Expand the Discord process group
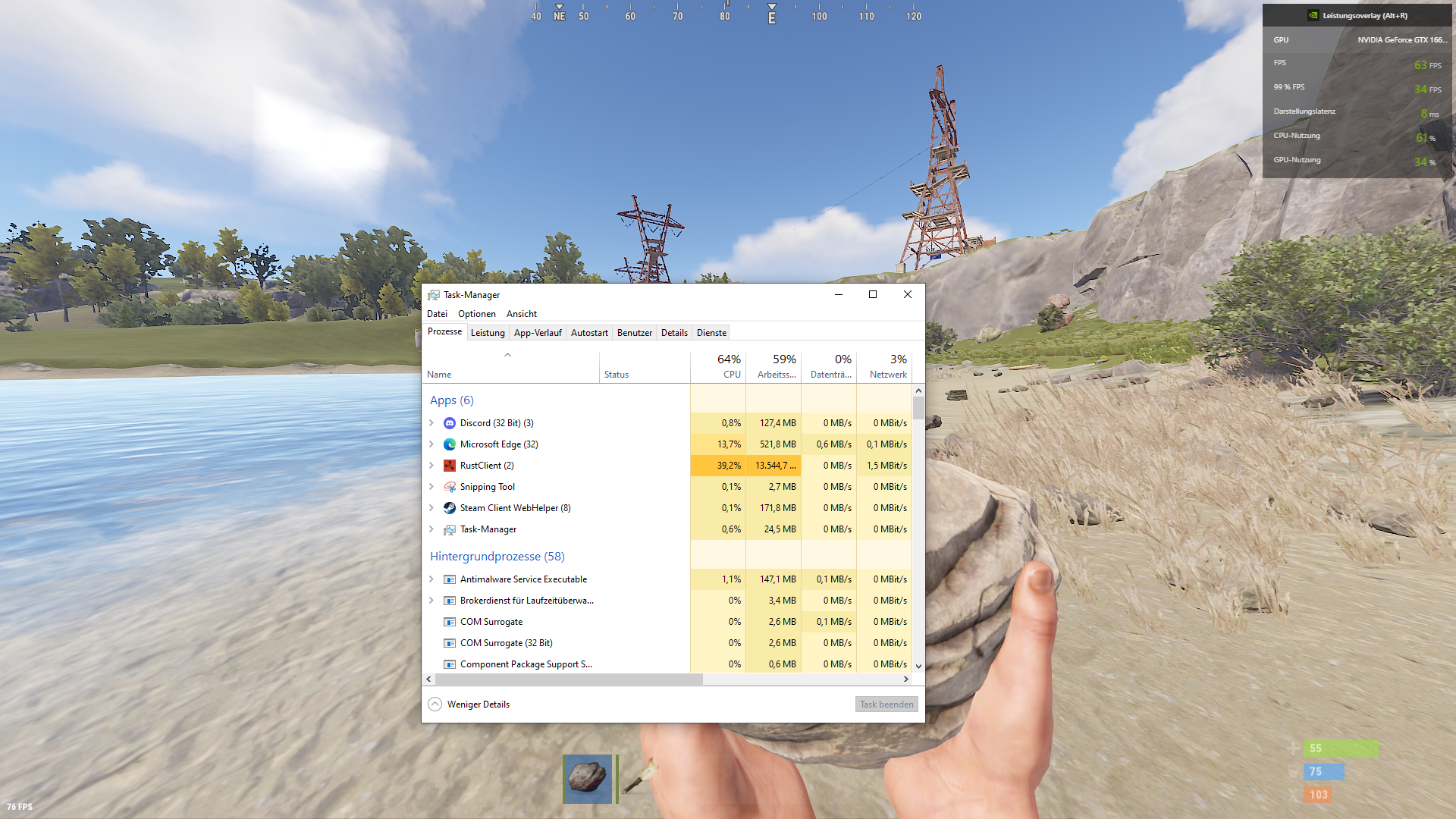Viewport: 1456px width, 819px height. (431, 423)
